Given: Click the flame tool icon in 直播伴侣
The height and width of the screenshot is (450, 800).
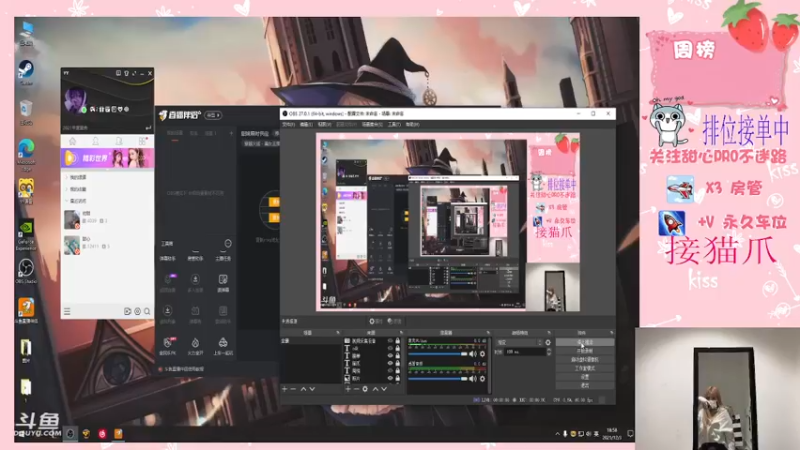Looking at the screenshot, I should (195, 345).
